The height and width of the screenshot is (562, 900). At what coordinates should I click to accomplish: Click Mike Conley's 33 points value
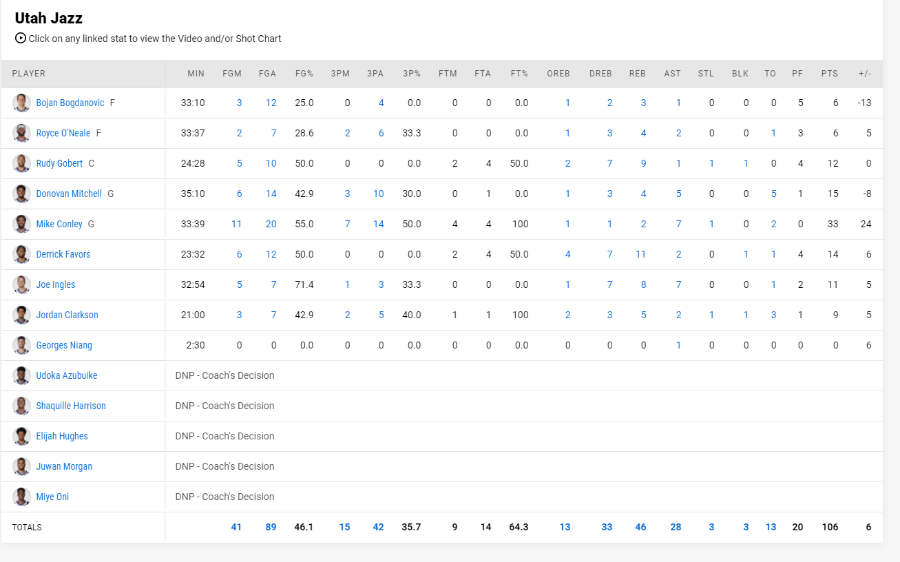833,224
